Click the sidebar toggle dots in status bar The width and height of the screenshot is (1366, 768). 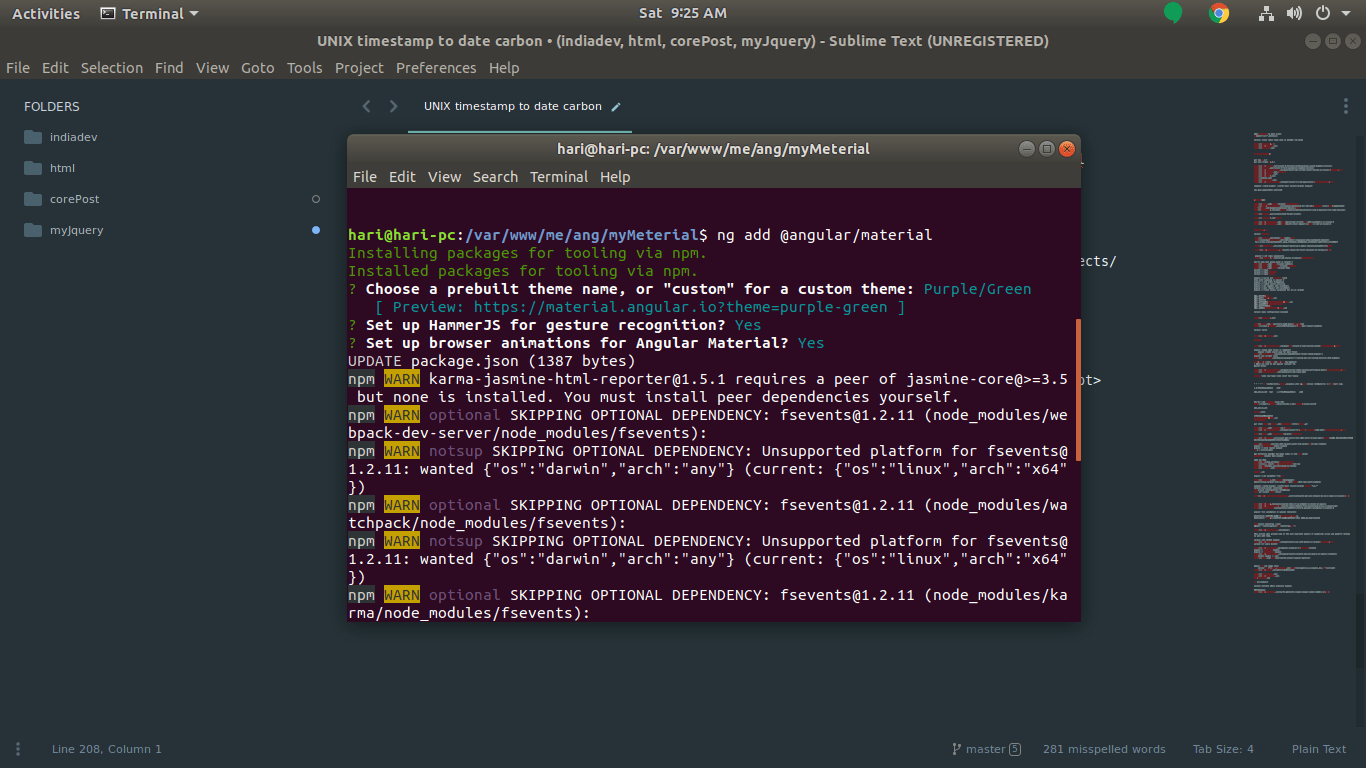17,748
